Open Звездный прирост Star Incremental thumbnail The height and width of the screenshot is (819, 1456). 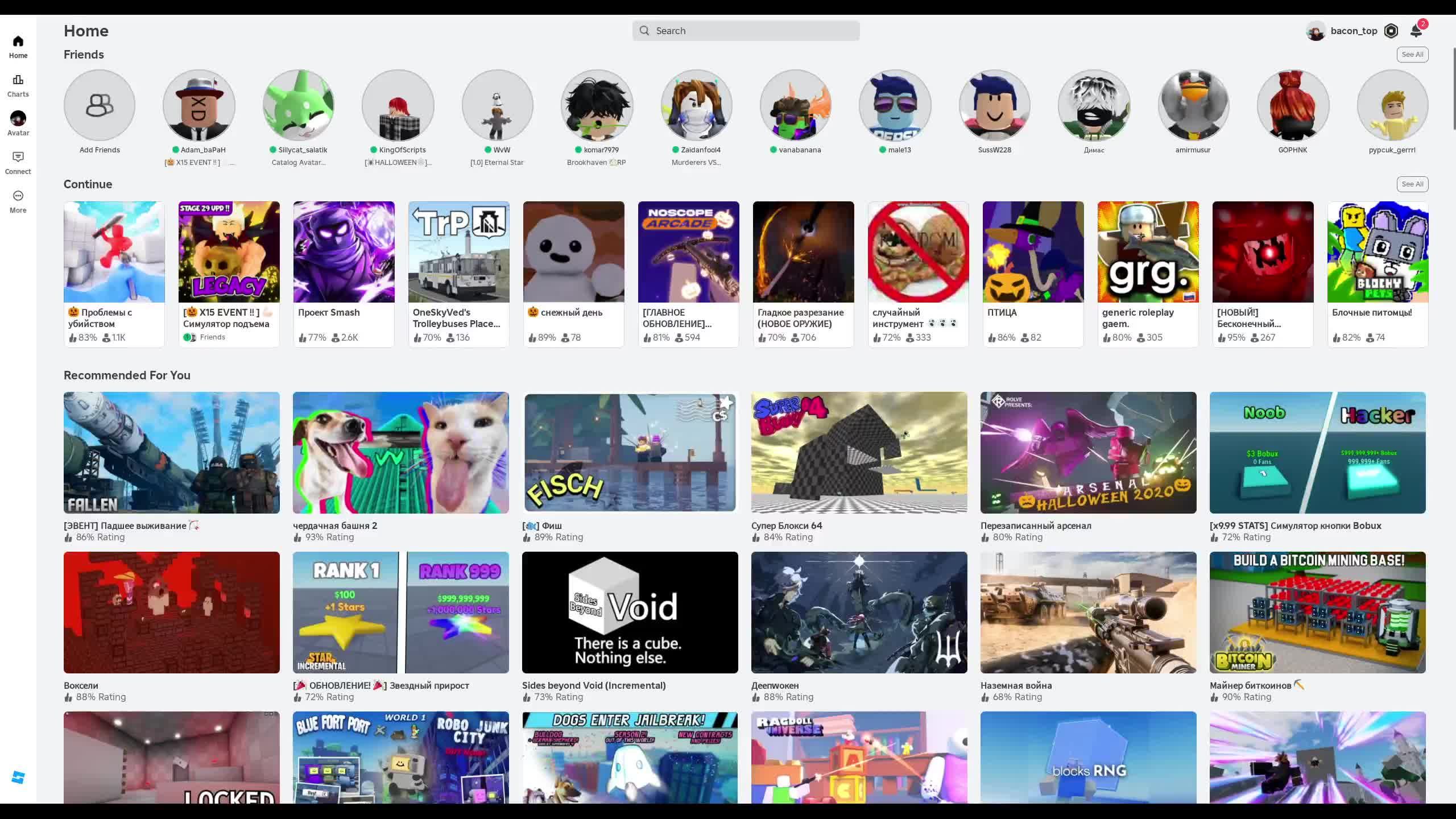pos(401,613)
